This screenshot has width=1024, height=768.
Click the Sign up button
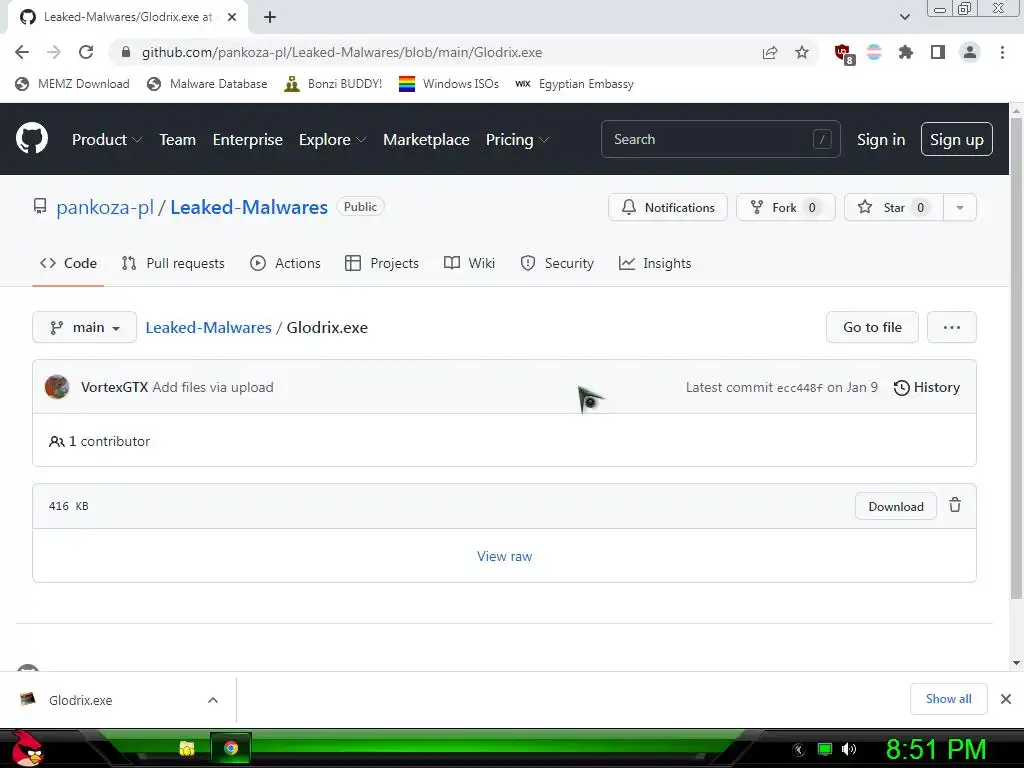[957, 139]
